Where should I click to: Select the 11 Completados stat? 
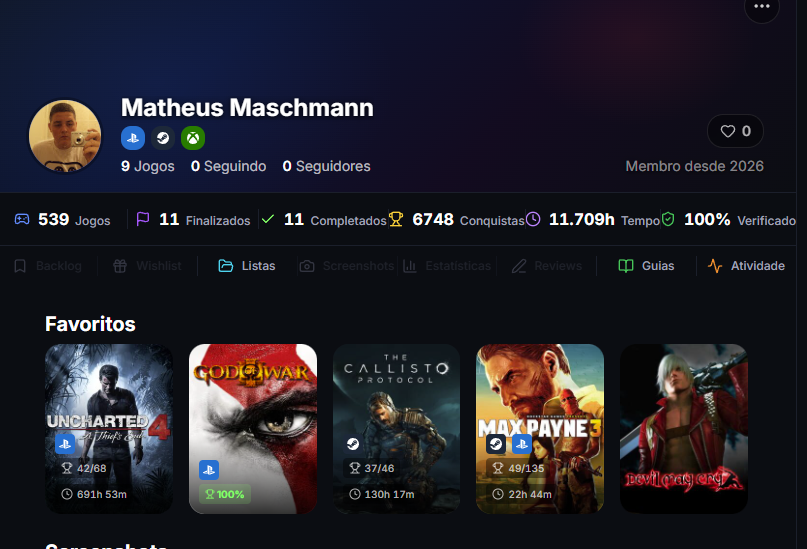click(324, 220)
